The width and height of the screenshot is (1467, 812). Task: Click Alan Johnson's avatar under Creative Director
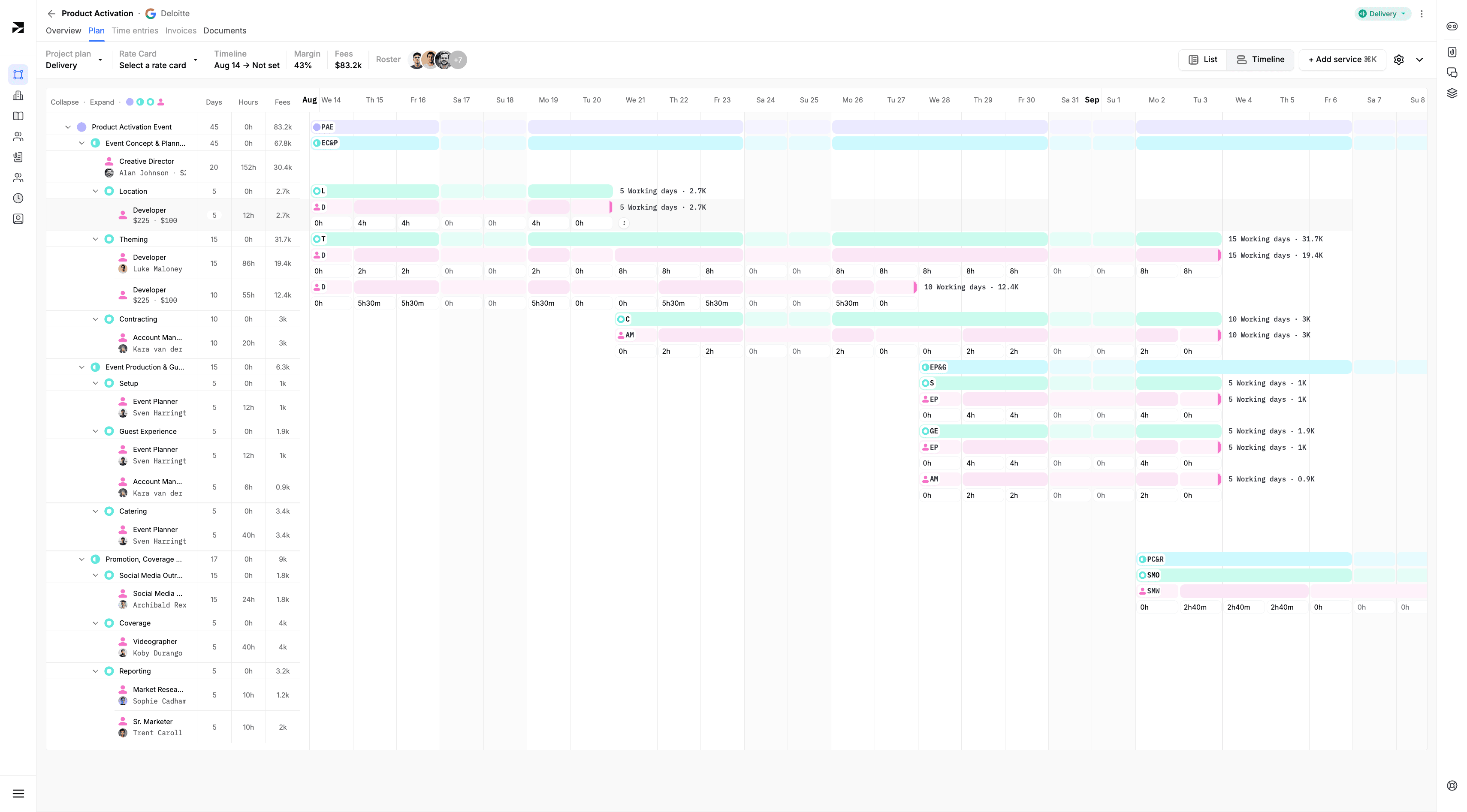click(x=109, y=173)
